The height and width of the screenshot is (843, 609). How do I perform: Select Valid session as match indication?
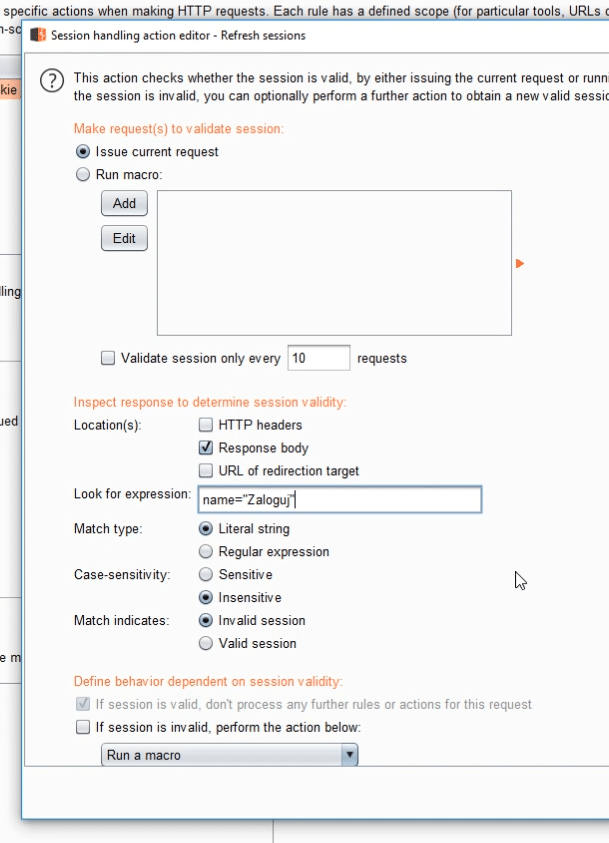tap(206, 643)
